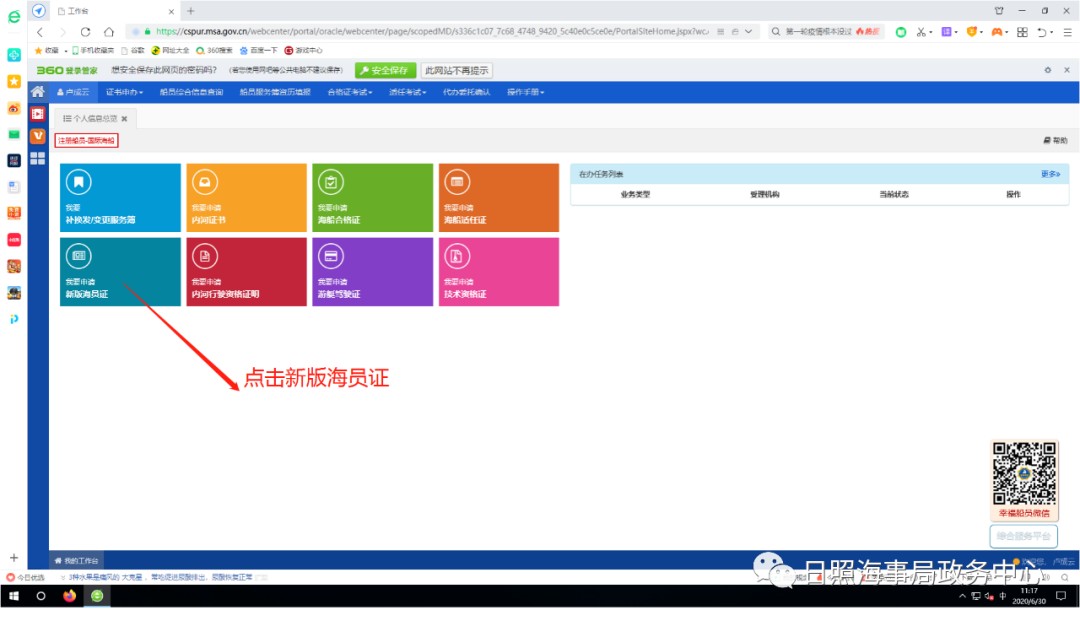The height and width of the screenshot is (621, 1080).
Task: Click the plus icon at sidebar bottom
Action: tap(14, 558)
